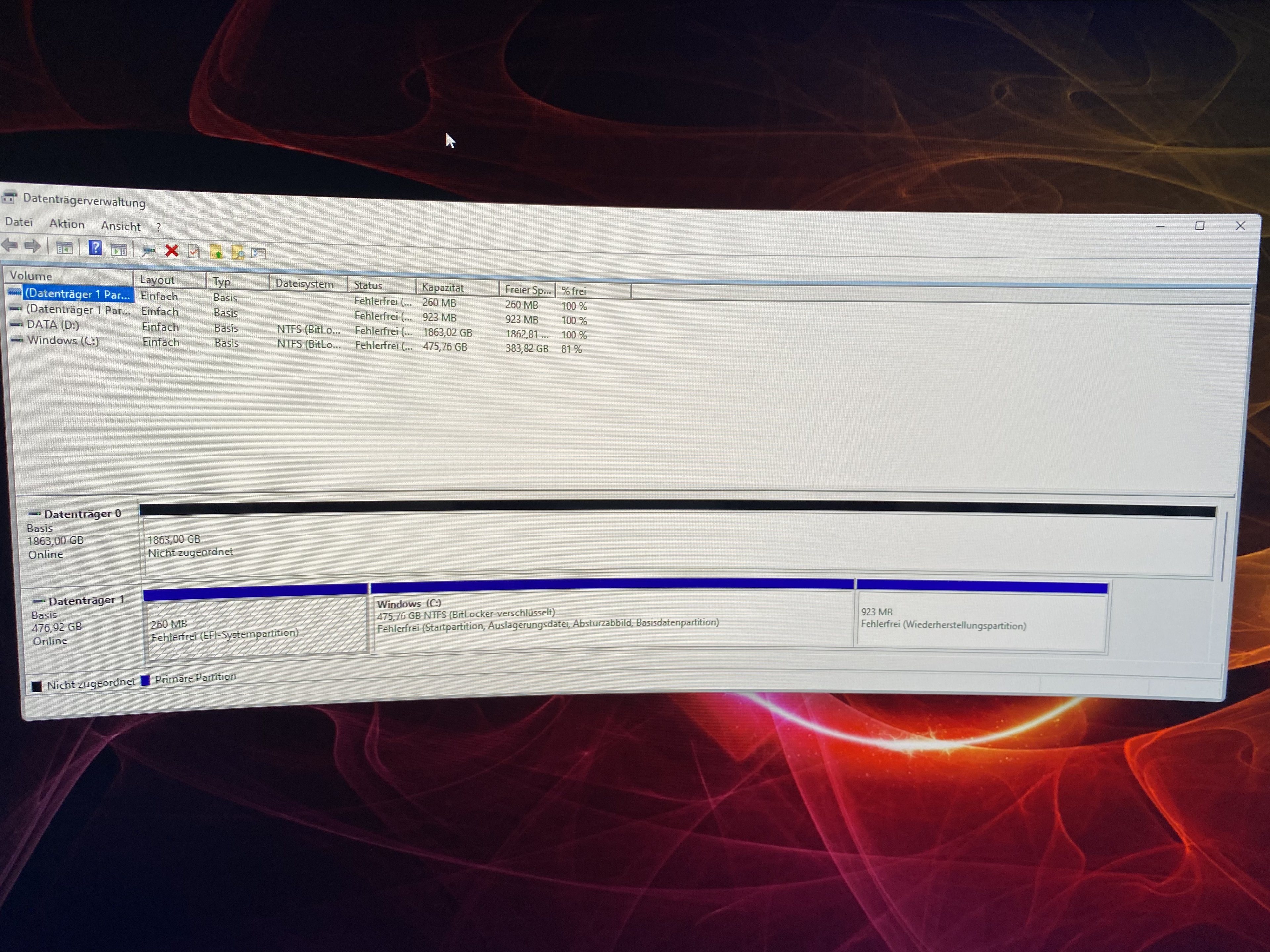Click the back arrow toolbar icon
1270x952 pixels.
(x=10, y=246)
